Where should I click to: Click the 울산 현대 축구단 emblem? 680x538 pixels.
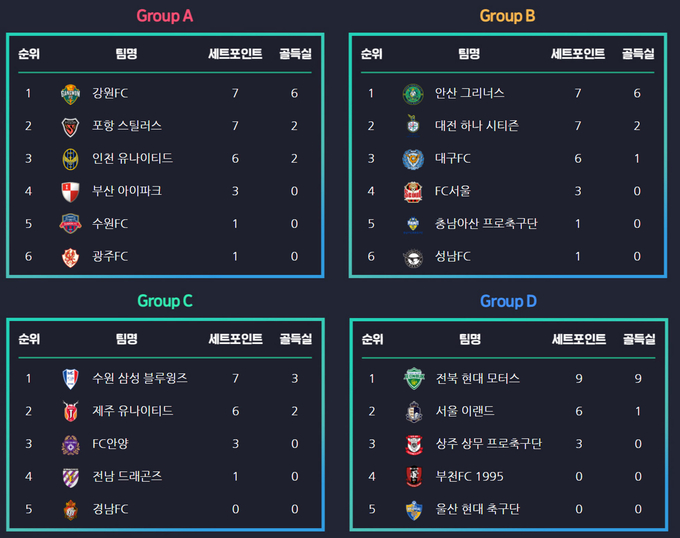click(x=414, y=509)
